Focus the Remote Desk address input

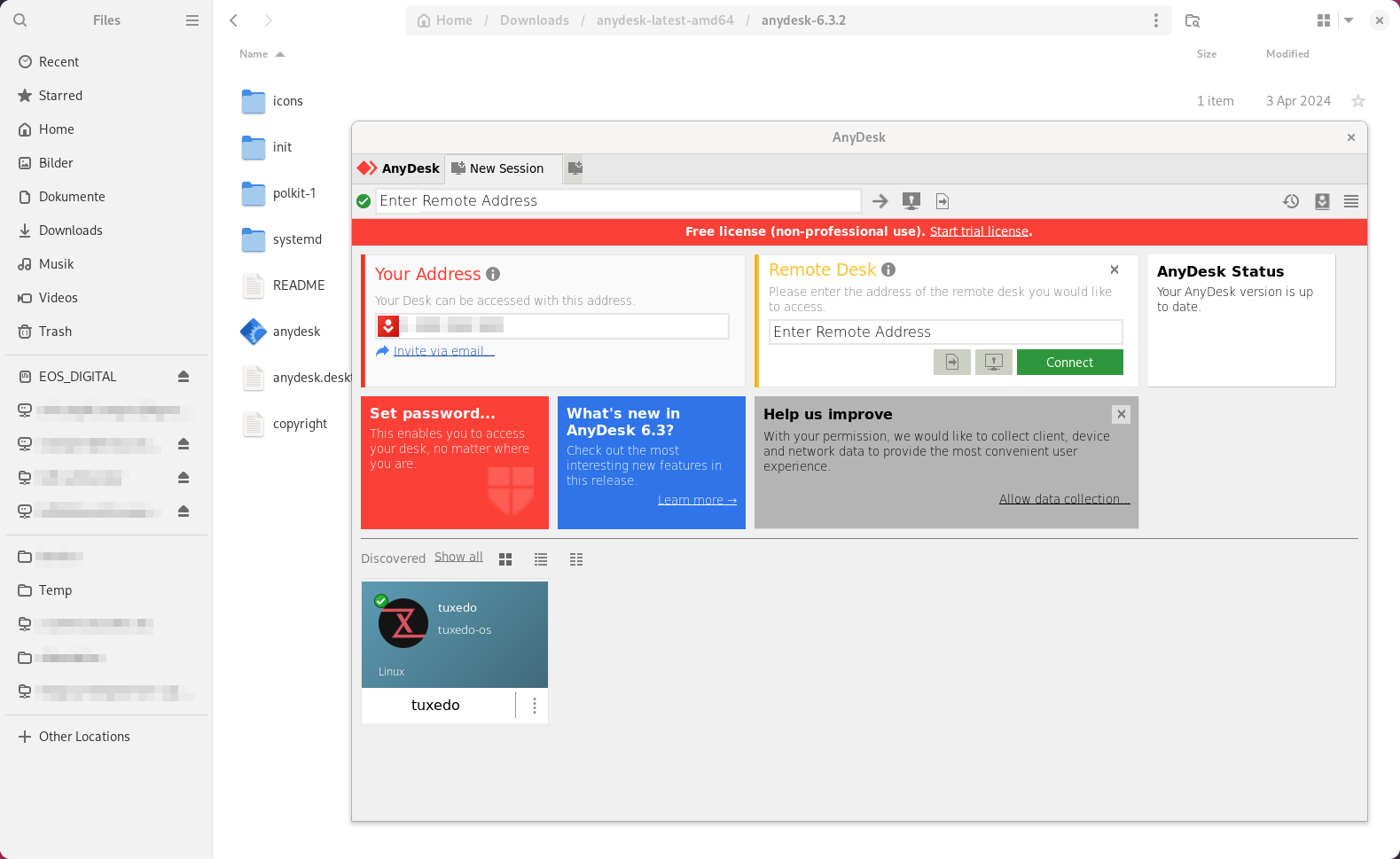[x=945, y=332]
